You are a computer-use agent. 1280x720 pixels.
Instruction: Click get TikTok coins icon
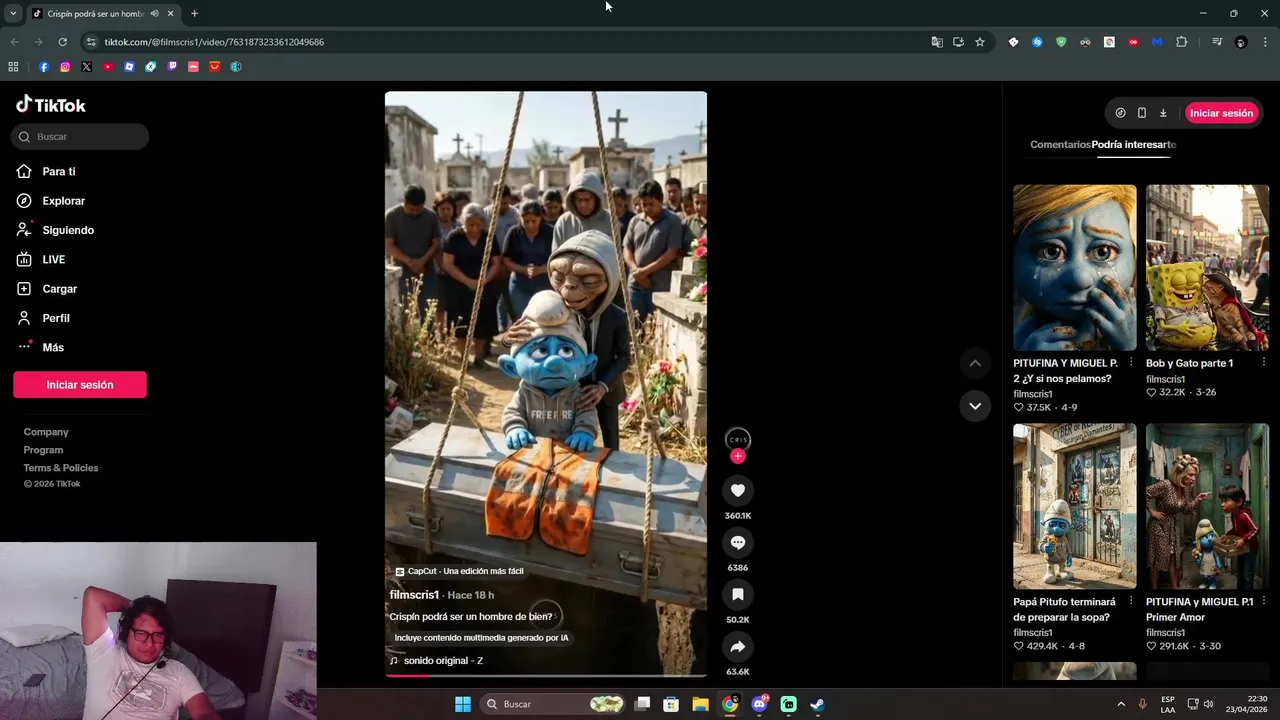pos(1120,113)
